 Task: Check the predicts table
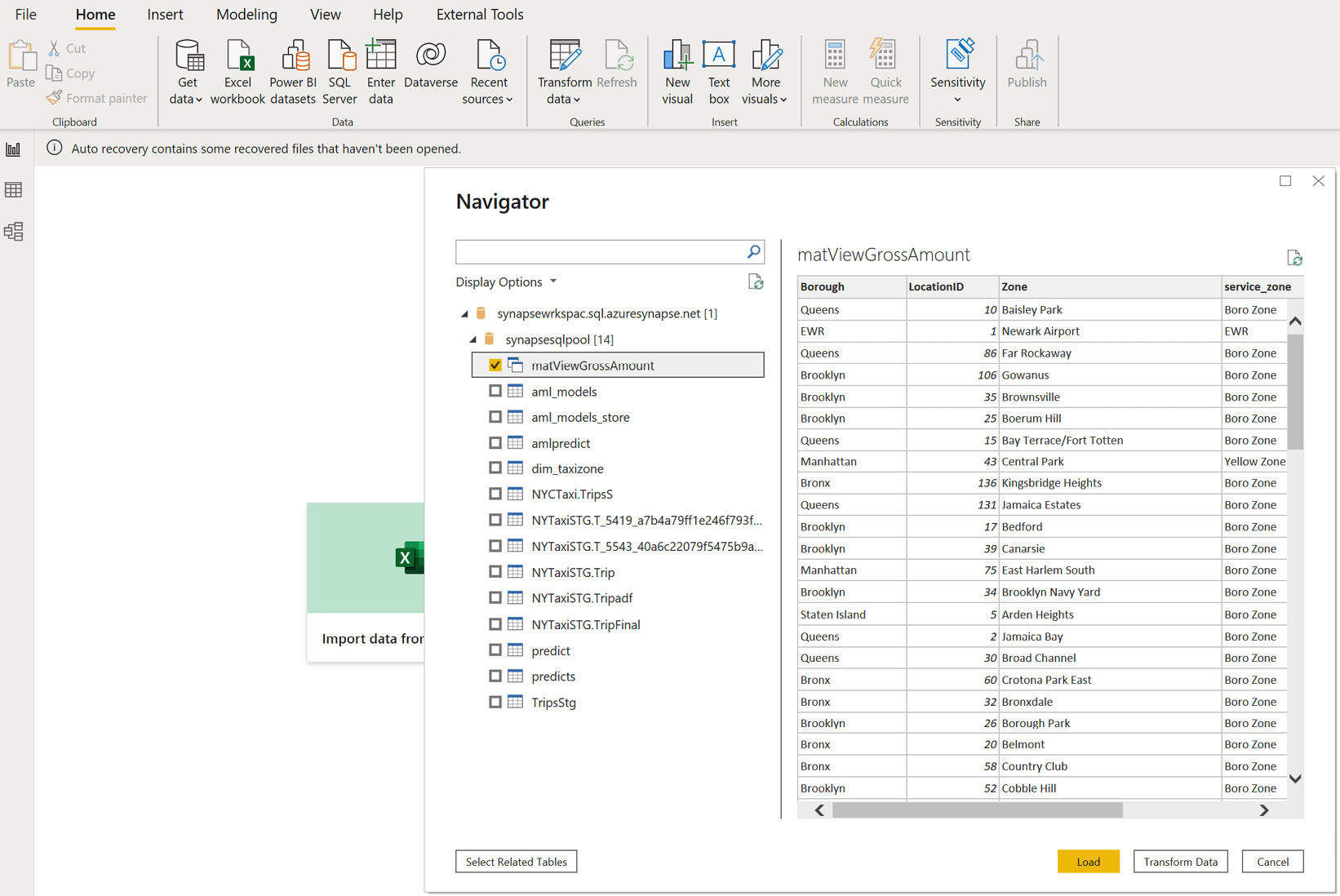pos(495,676)
